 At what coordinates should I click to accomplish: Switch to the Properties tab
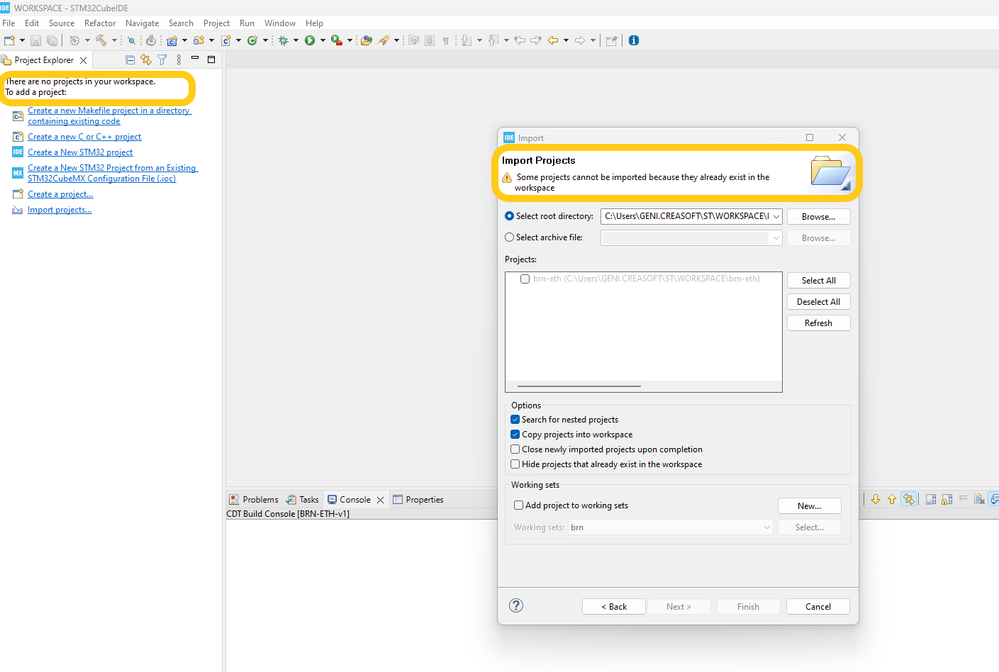[418, 499]
